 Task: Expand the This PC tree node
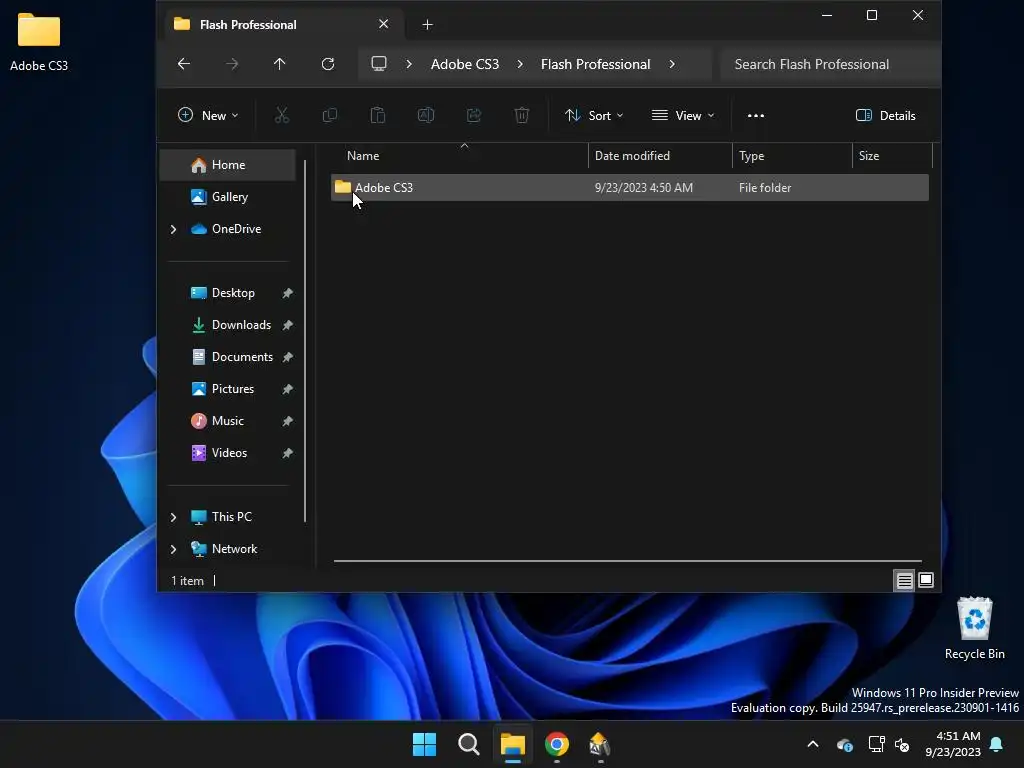(173, 517)
